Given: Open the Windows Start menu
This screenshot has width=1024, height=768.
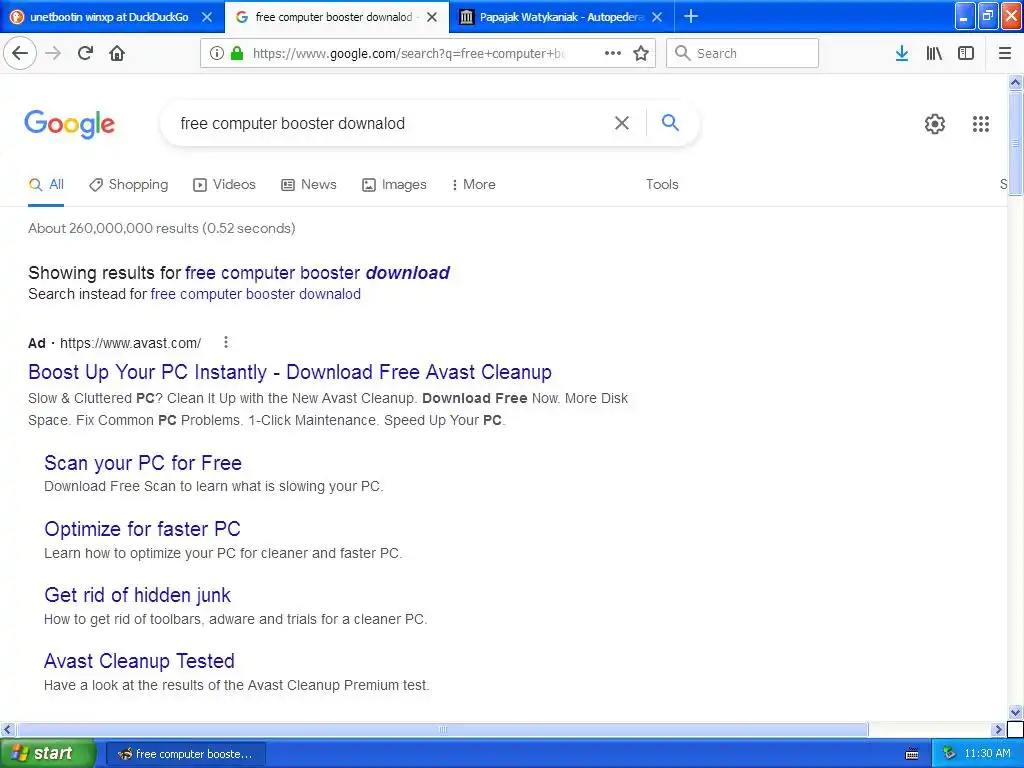Looking at the screenshot, I should (x=48, y=753).
